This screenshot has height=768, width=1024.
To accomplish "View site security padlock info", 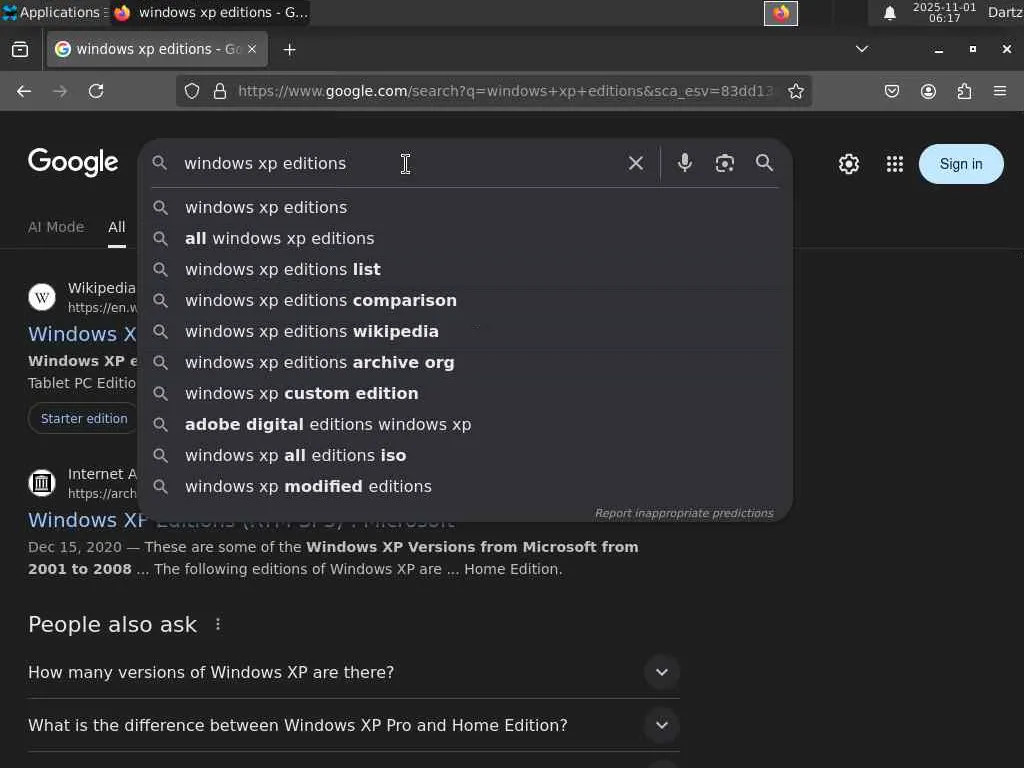I will (x=220, y=91).
